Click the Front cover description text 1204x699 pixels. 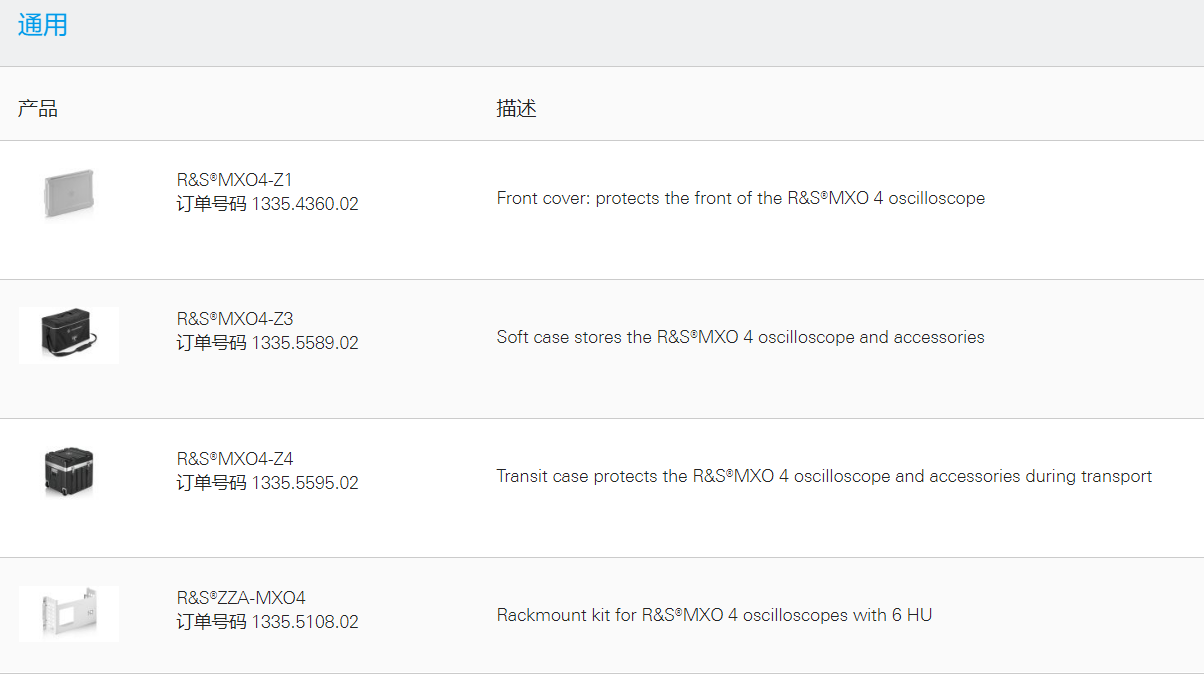[x=740, y=198]
